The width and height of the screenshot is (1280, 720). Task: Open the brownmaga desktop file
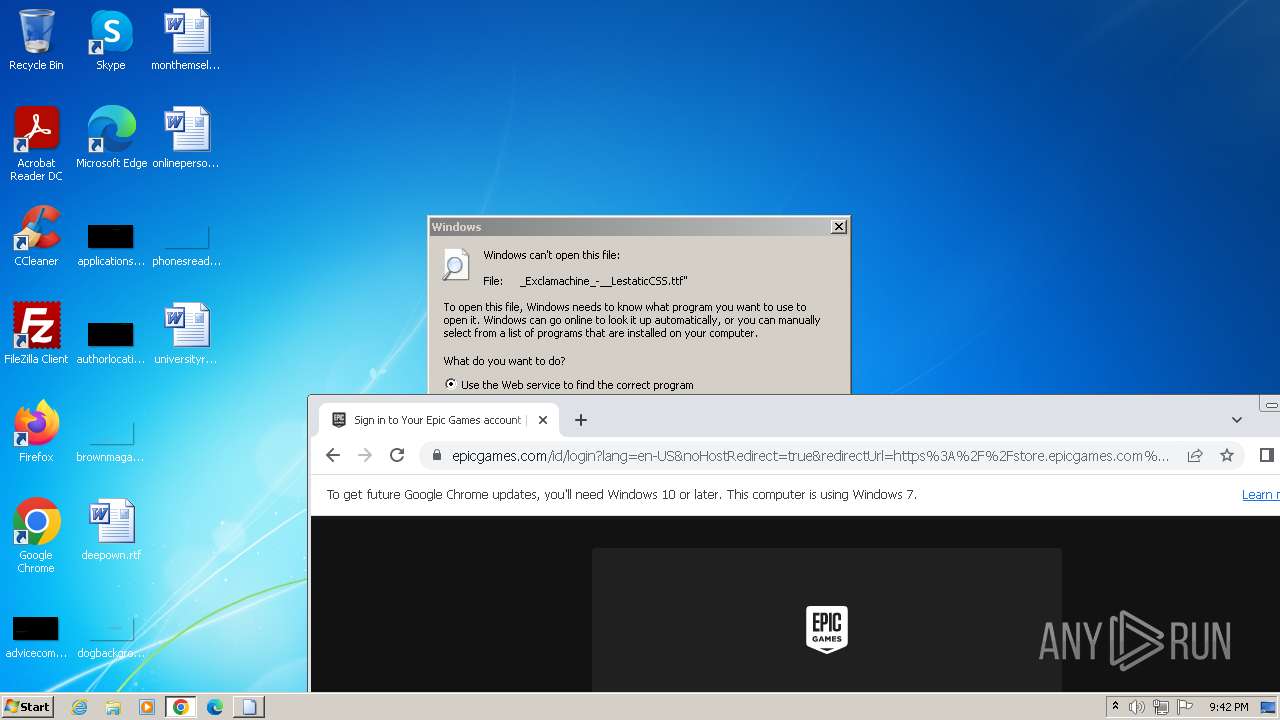click(x=111, y=440)
